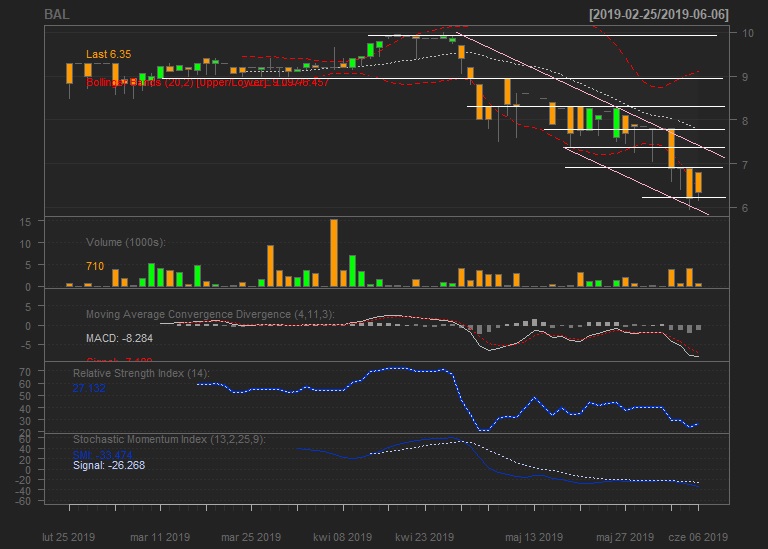
Task: Click the RSI axis label 70
Action: (25, 372)
